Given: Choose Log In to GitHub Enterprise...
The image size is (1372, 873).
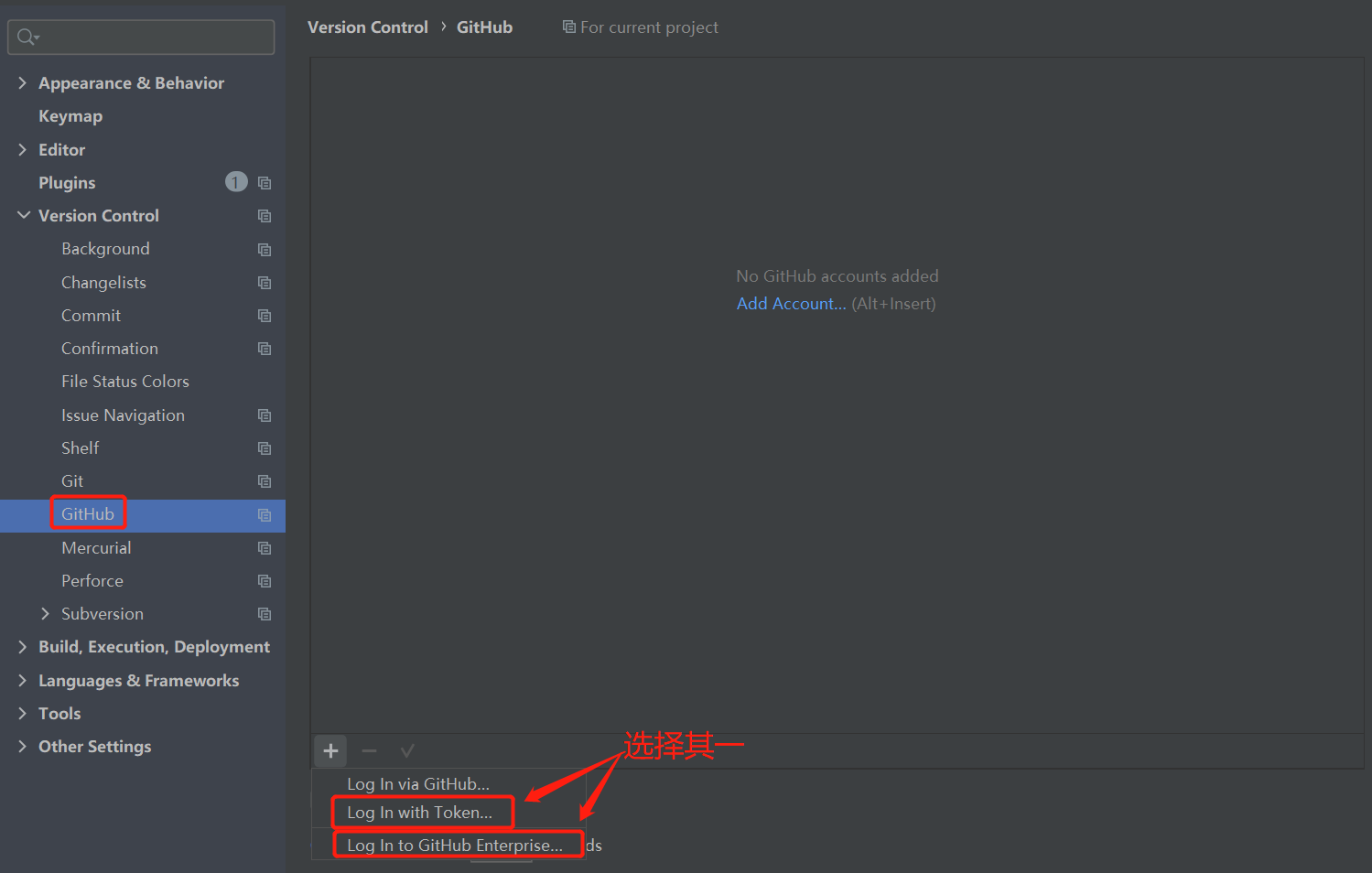Looking at the screenshot, I should pos(455,846).
